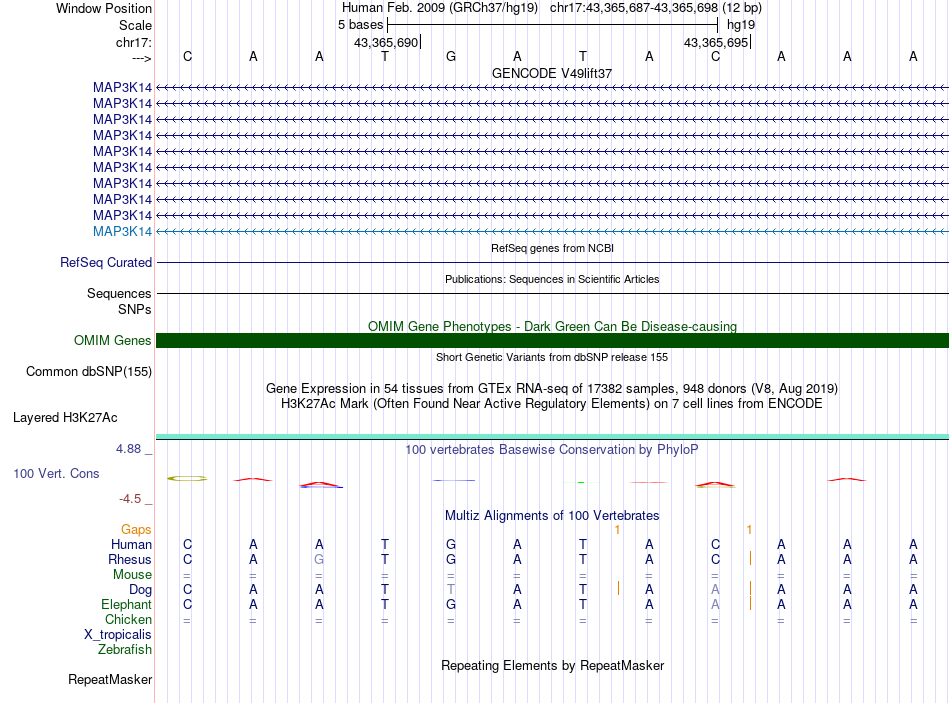Open the GENCODE V49lift37 track title
This screenshot has height=703, width=950.
click(552, 73)
